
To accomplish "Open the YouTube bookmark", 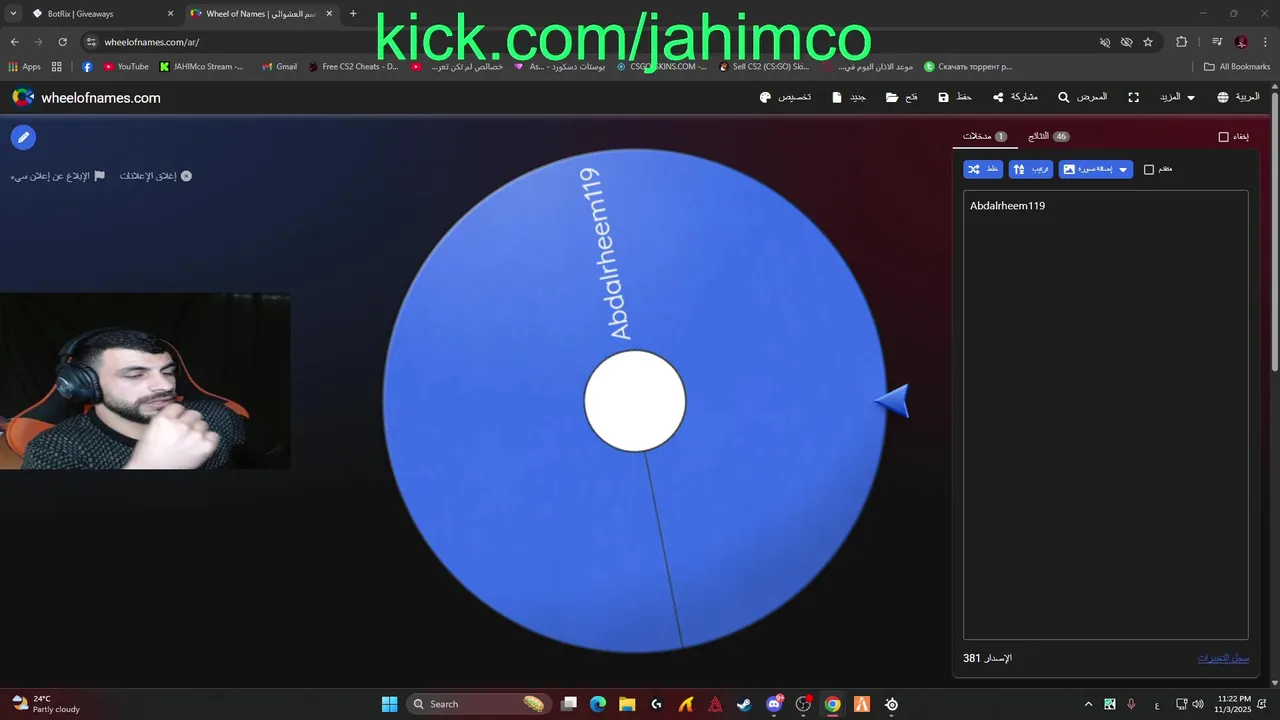I will [x=126, y=67].
